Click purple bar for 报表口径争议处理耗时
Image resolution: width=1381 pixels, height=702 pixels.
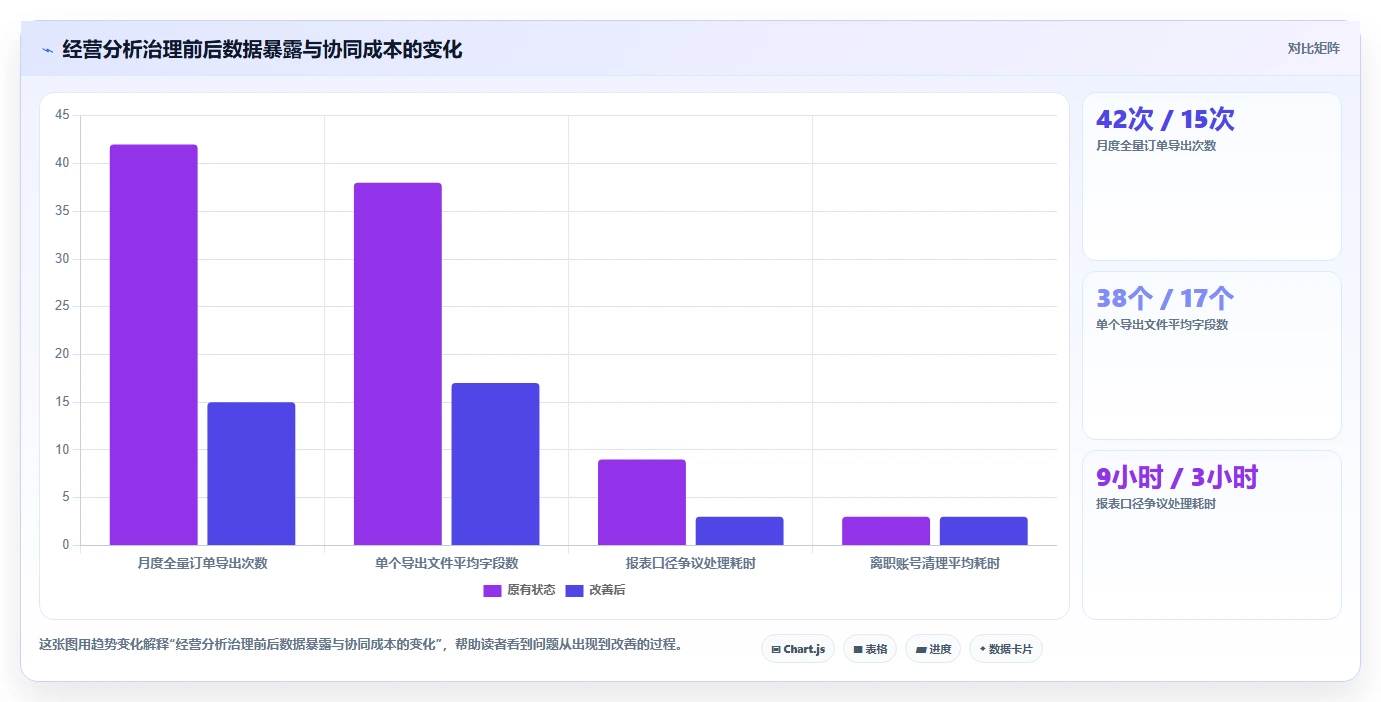(642, 502)
